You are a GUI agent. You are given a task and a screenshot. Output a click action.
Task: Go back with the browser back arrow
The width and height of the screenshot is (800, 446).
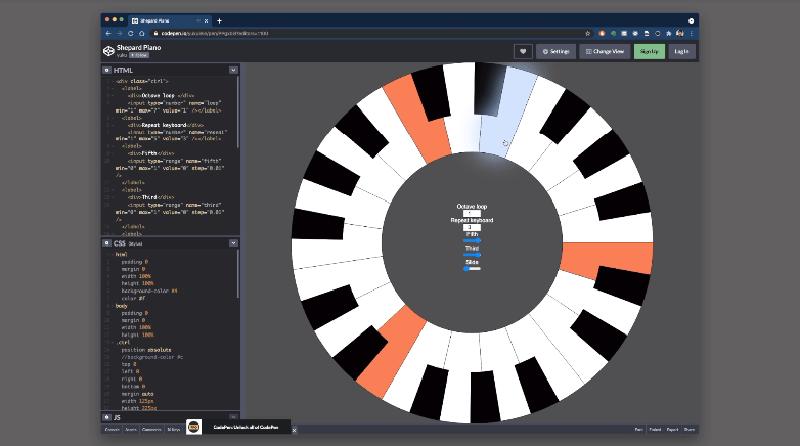click(108, 33)
